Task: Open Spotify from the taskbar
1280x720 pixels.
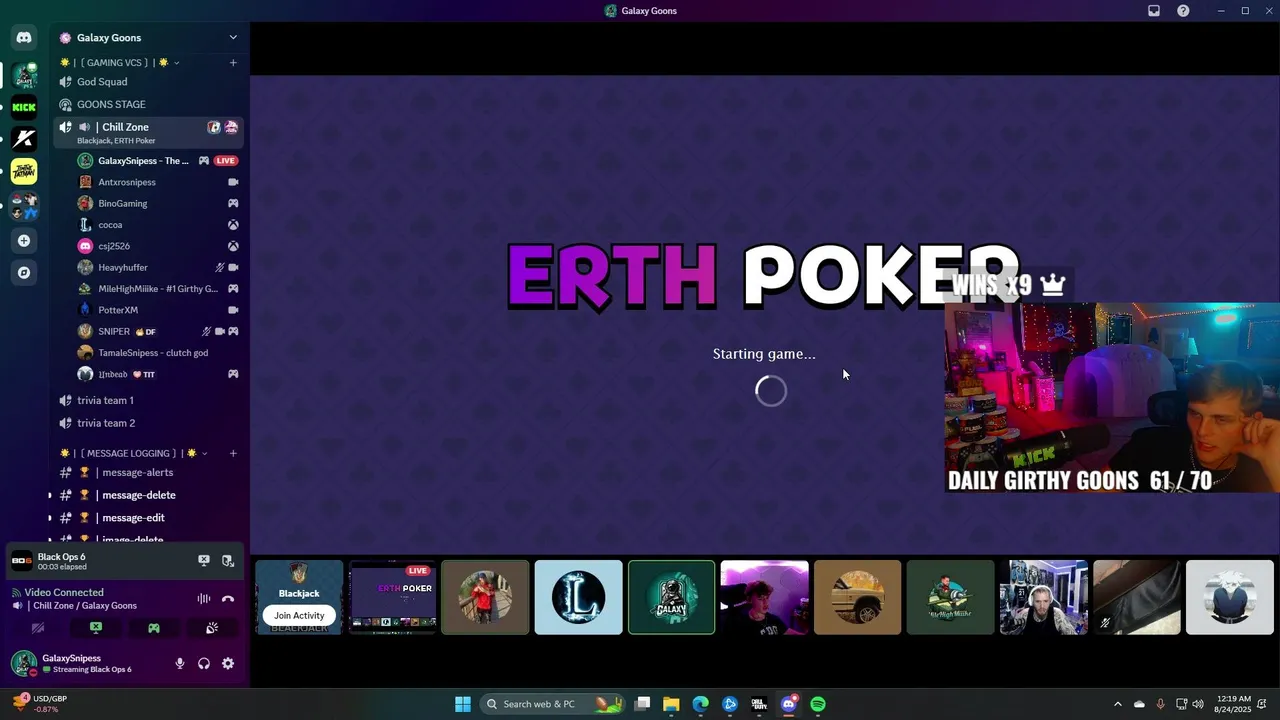Action: click(818, 704)
